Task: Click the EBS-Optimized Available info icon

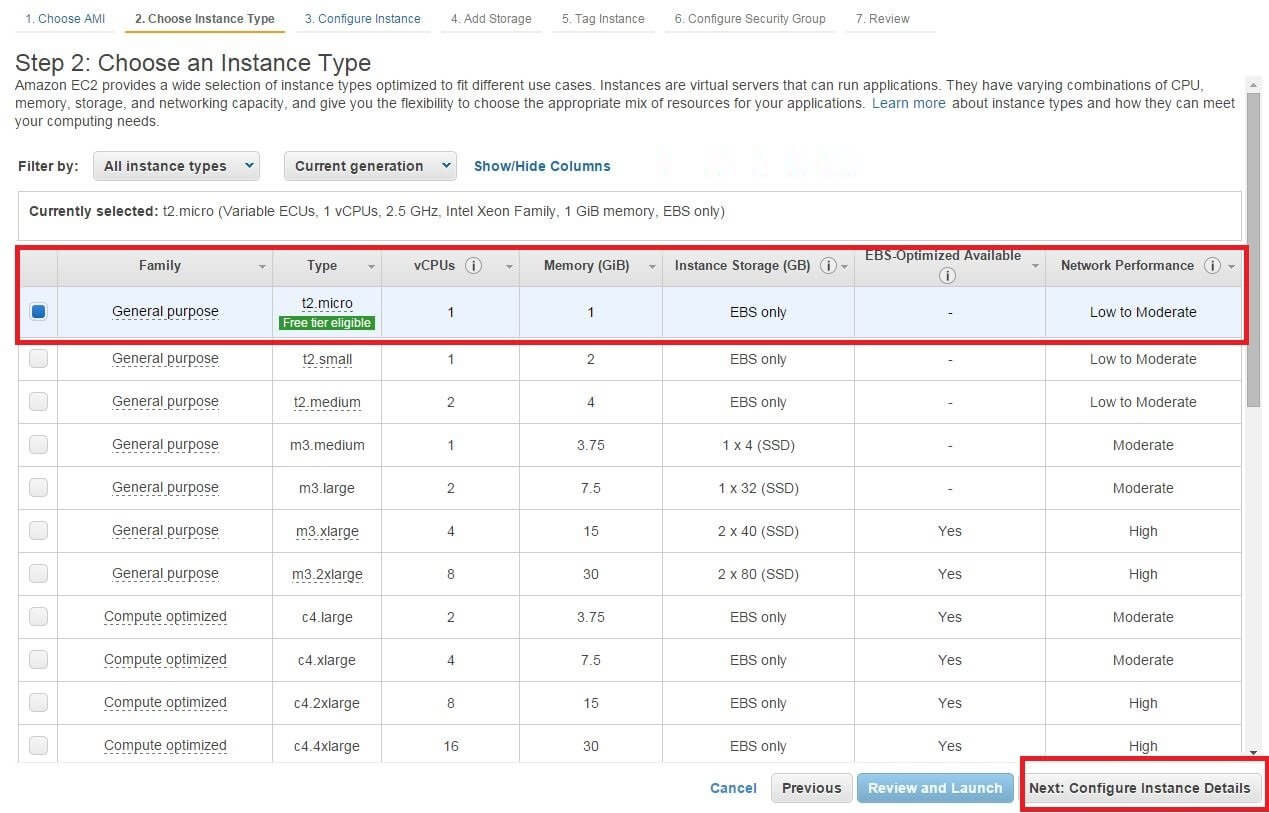Action: click(x=948, y=276)
